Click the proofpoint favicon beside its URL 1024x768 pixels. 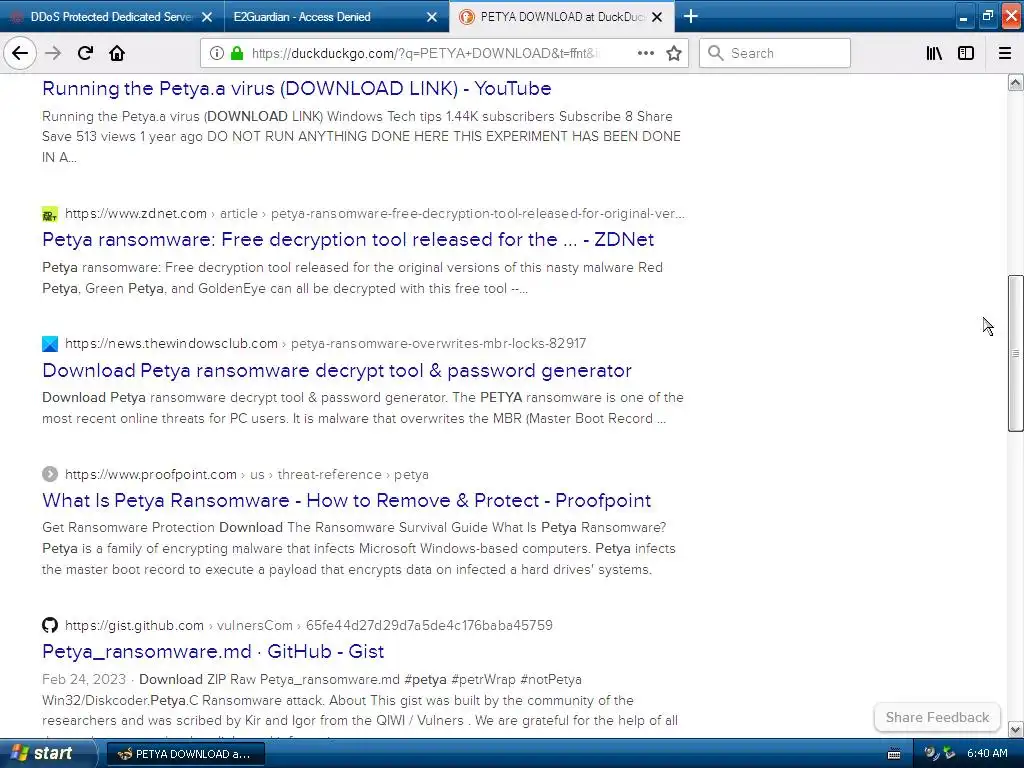(x=50, y=474)
